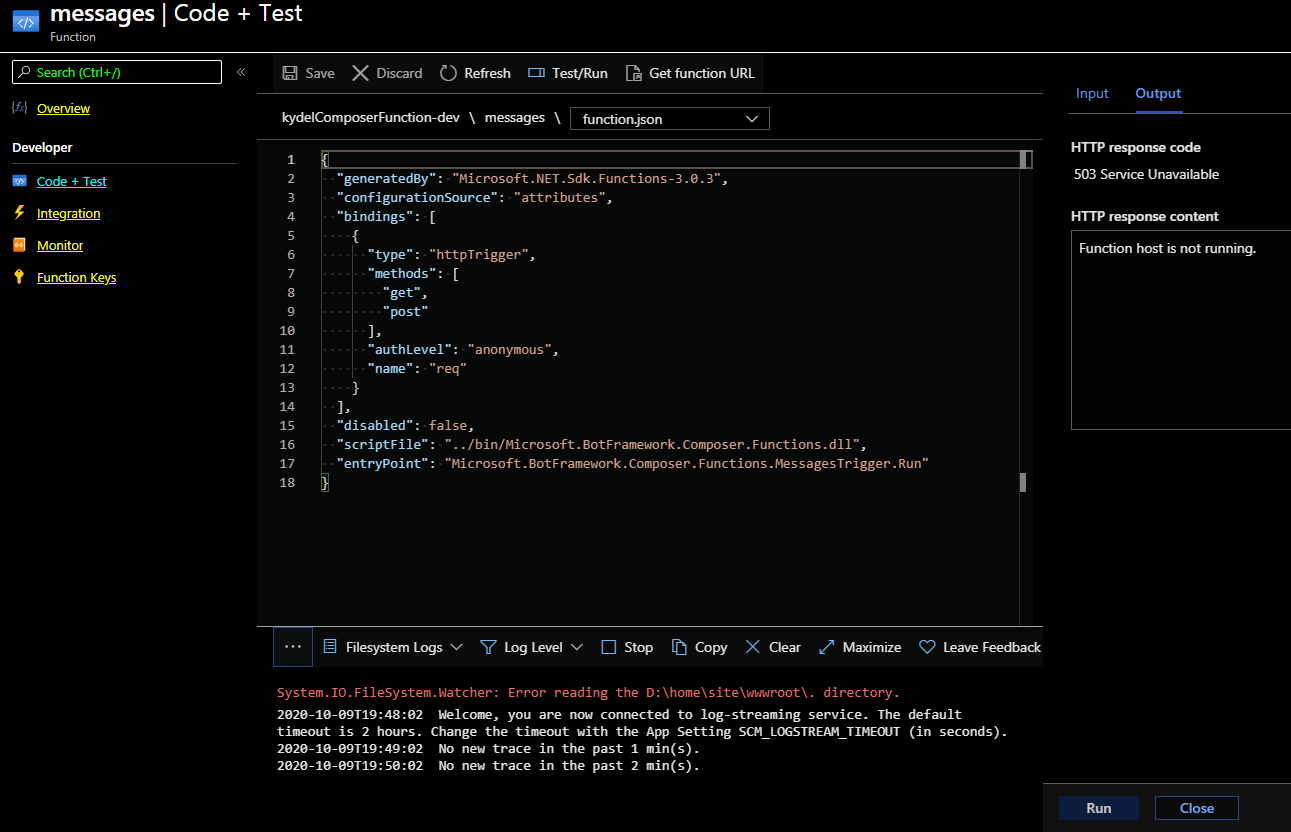Viewport: 1291px width, 832px height.
Task: Open the file selector showing function.json
Action: [x=669, y=118]
